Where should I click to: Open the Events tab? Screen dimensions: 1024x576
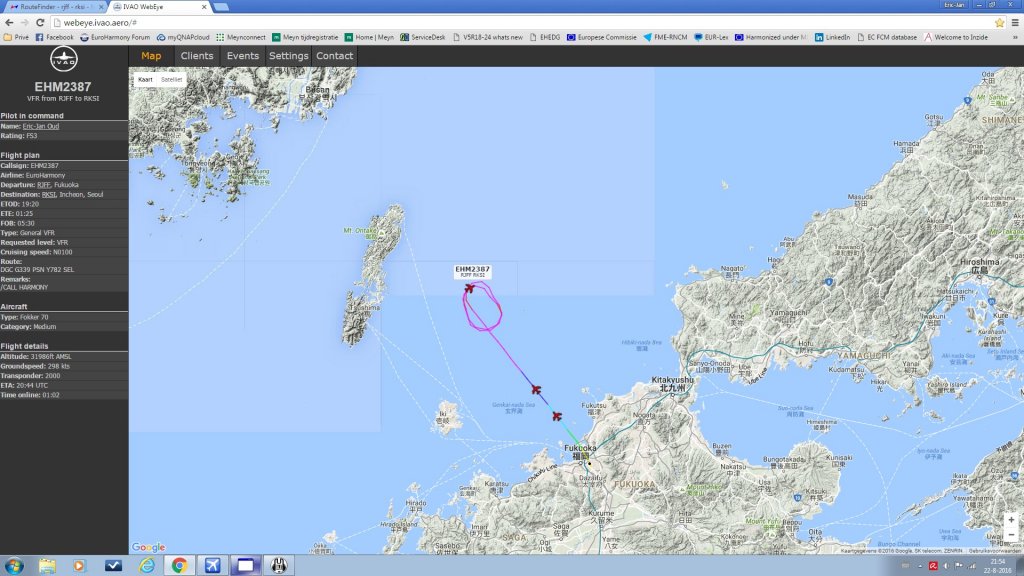(243, 56)
